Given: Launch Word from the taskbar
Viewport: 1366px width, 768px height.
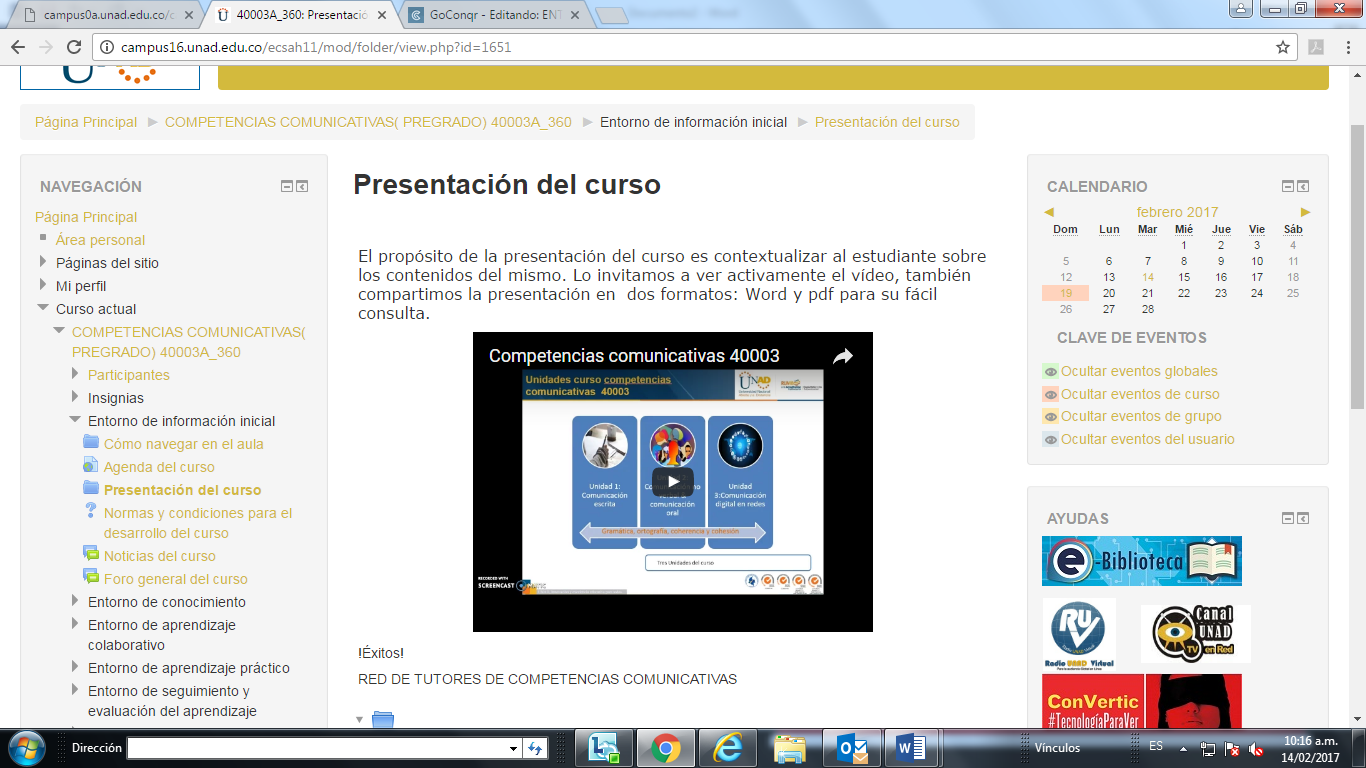Looking at the screenshot, I should 911,747.
